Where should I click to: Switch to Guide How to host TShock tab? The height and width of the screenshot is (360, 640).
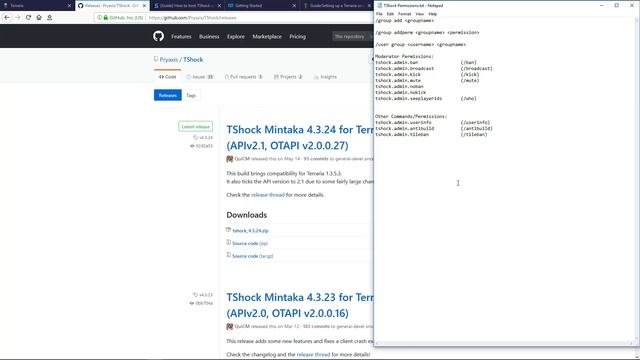click(x=186, y=6)
